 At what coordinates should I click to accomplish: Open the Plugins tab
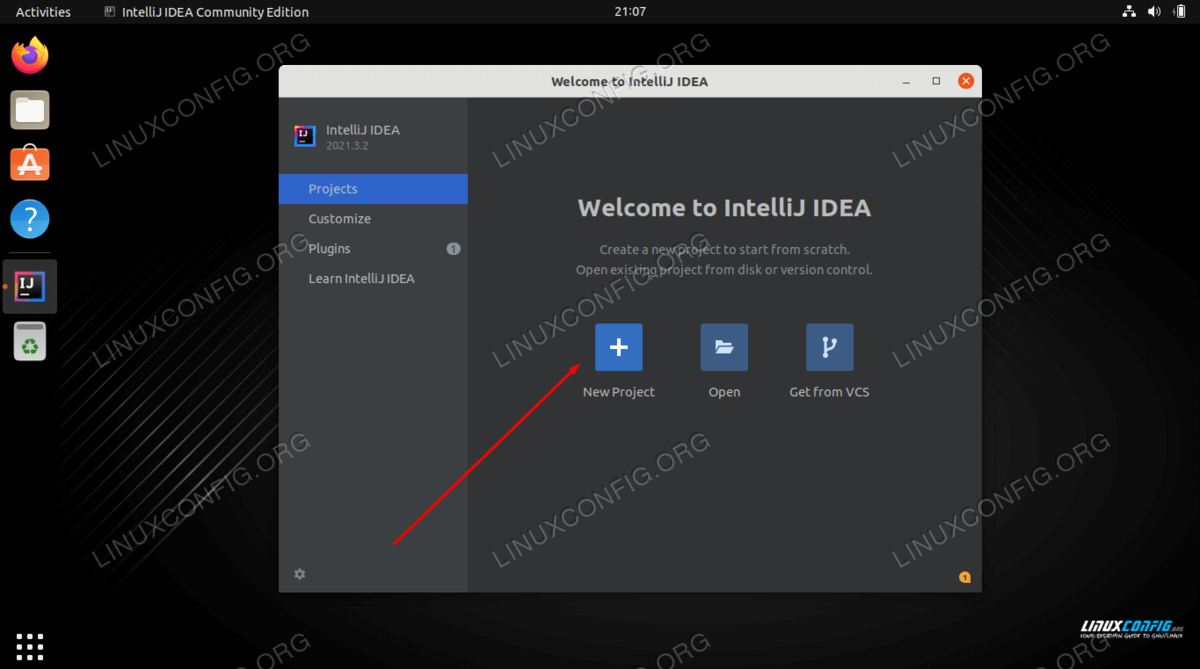(373, 249)
